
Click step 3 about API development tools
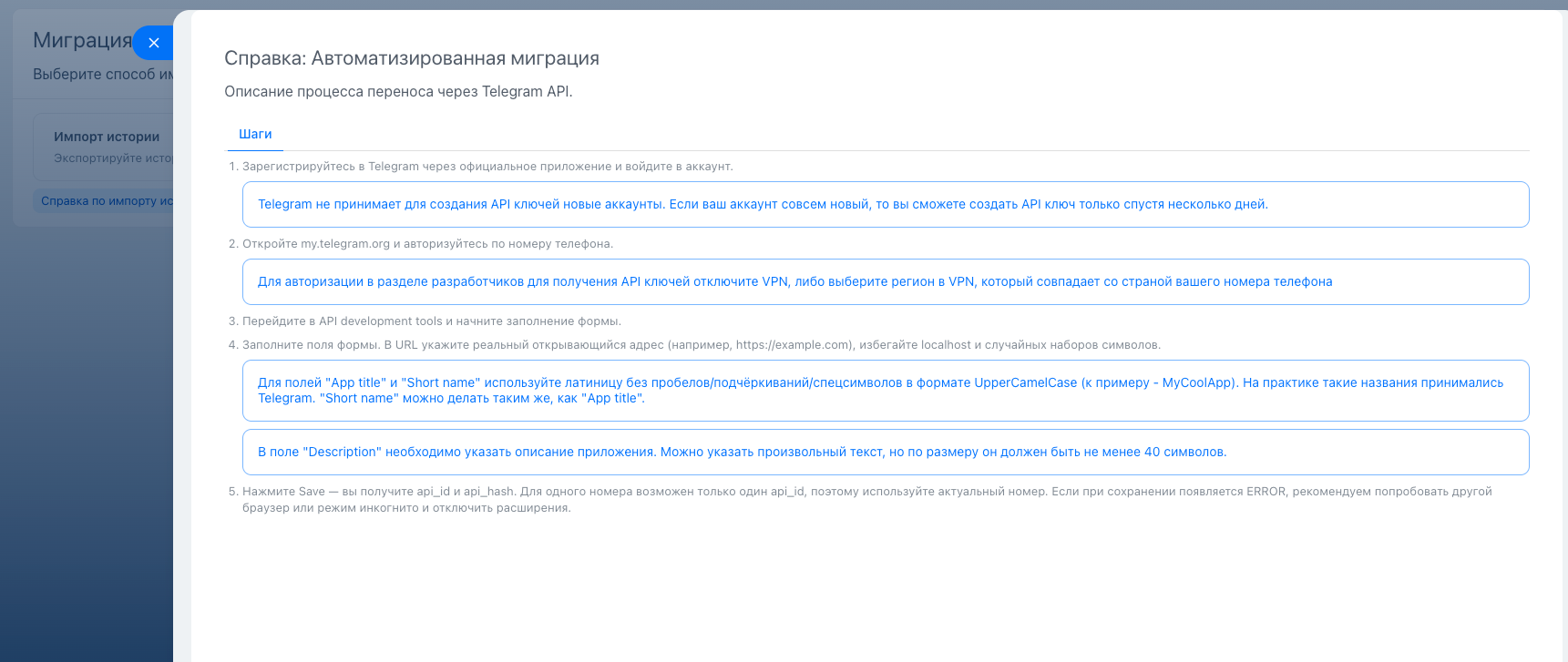[431, 321]
